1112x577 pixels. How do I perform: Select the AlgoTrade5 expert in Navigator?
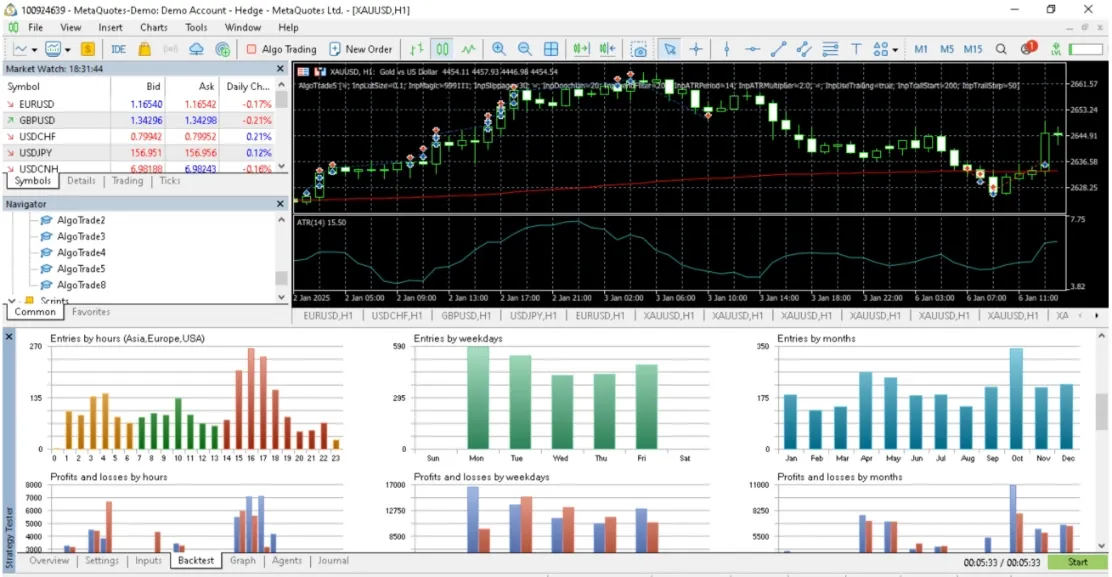coord(81,269)
